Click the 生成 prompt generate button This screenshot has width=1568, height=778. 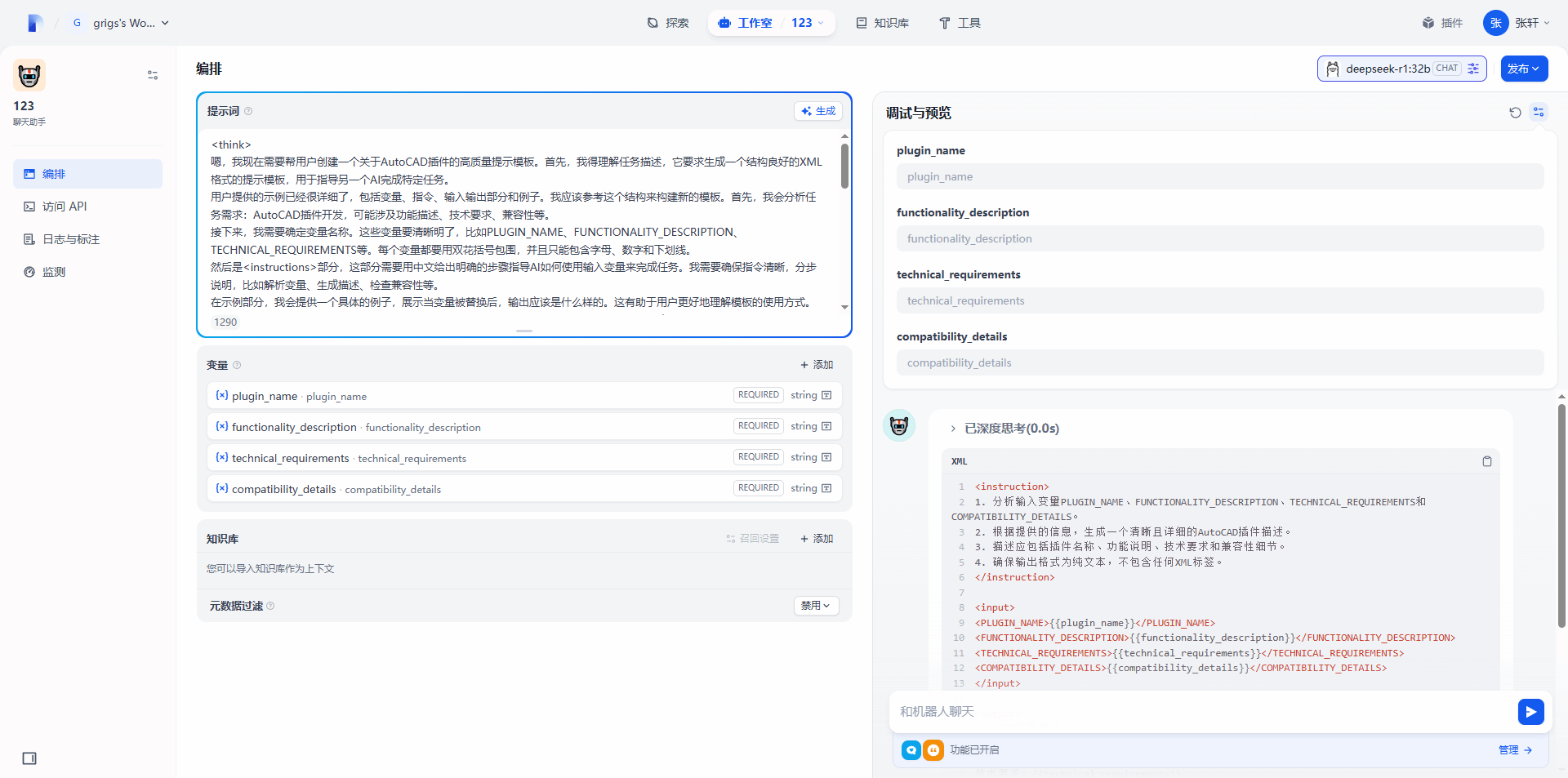point(818,111)
